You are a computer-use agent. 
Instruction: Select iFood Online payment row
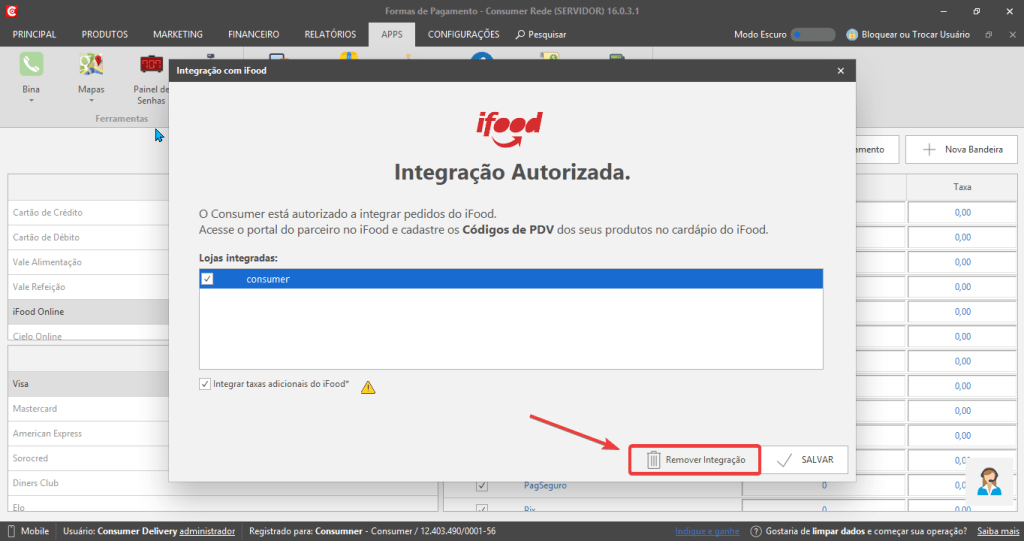tap(88, 312)
